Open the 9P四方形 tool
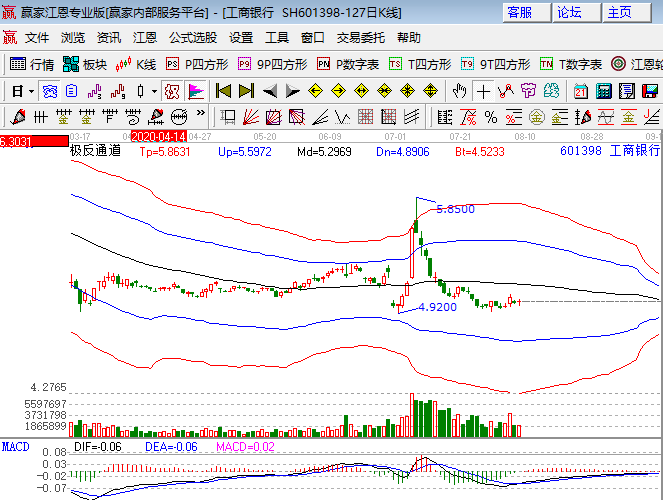The image size is (663, 501). click(272, 64)
